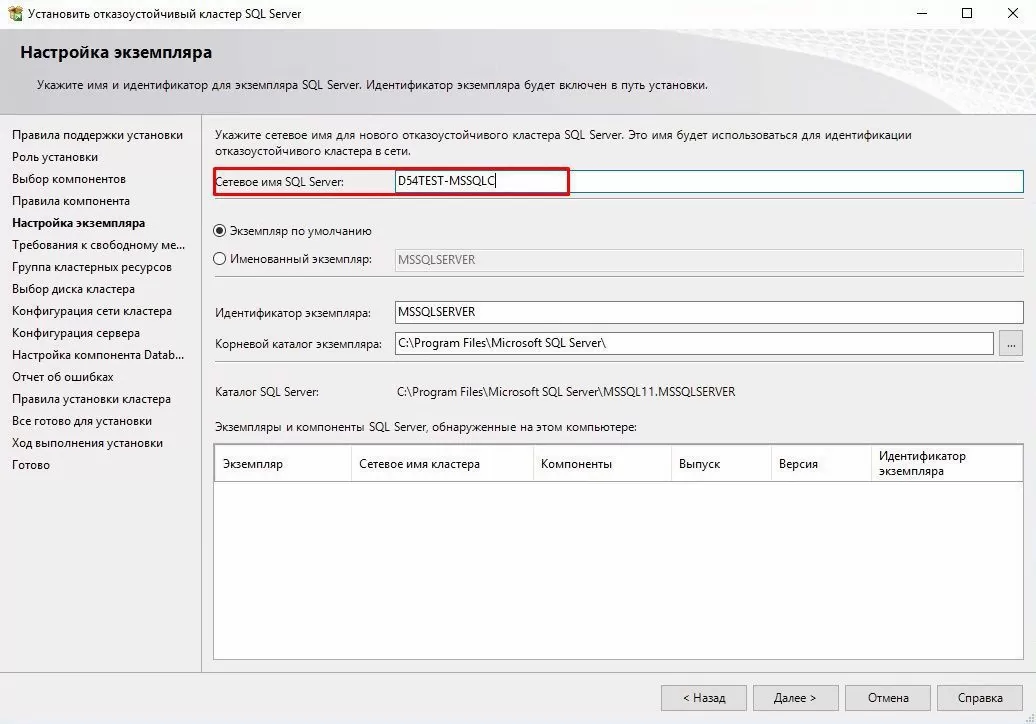Open Конфигурация сети кластера step
The height and width of the screenshot is (724, 1036).
point(92,311)
